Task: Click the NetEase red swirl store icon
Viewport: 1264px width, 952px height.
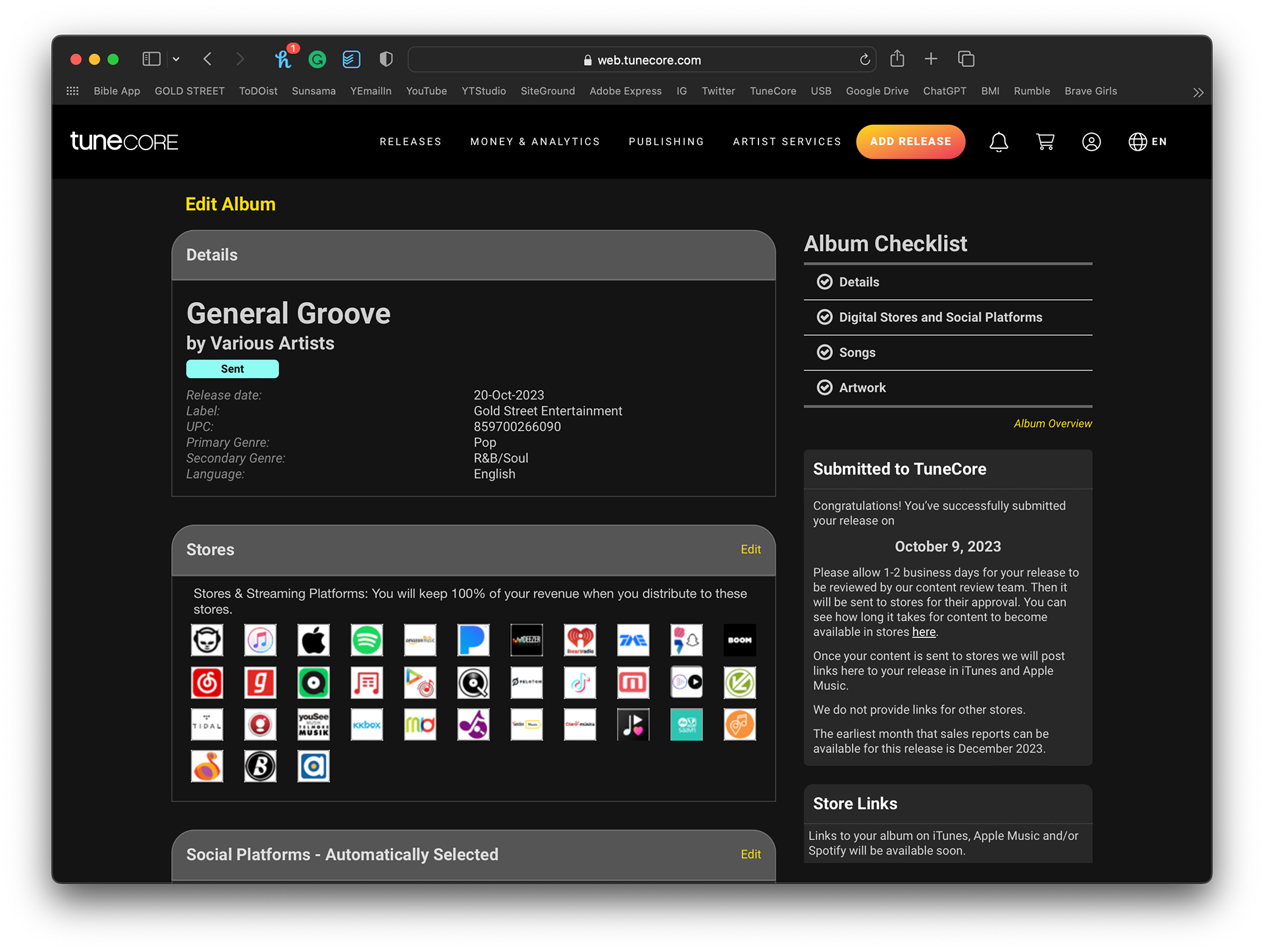Action: [x=207, y=683]
